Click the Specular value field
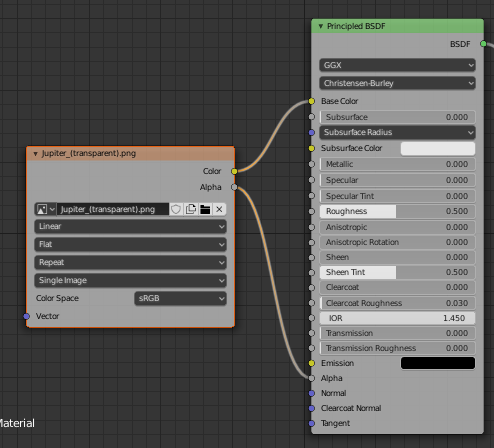 pos(397,180)
